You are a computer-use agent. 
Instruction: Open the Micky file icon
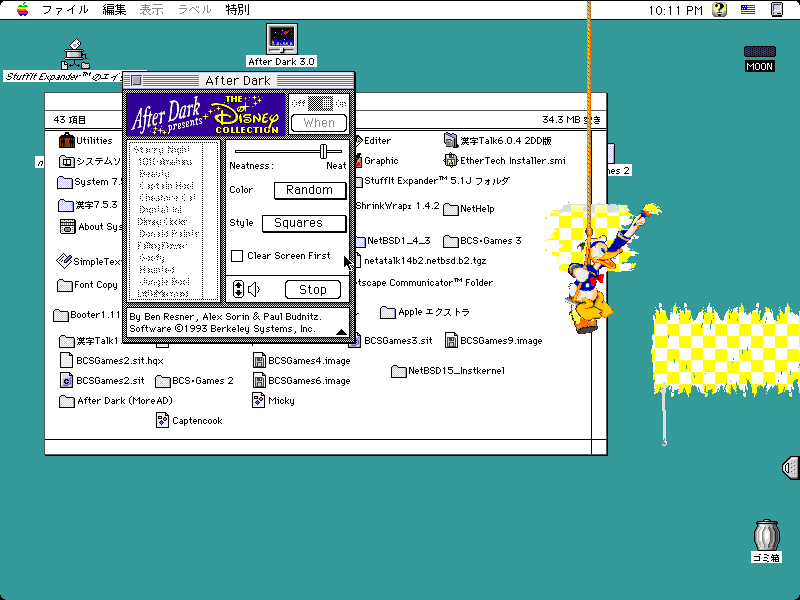[259, 400]
